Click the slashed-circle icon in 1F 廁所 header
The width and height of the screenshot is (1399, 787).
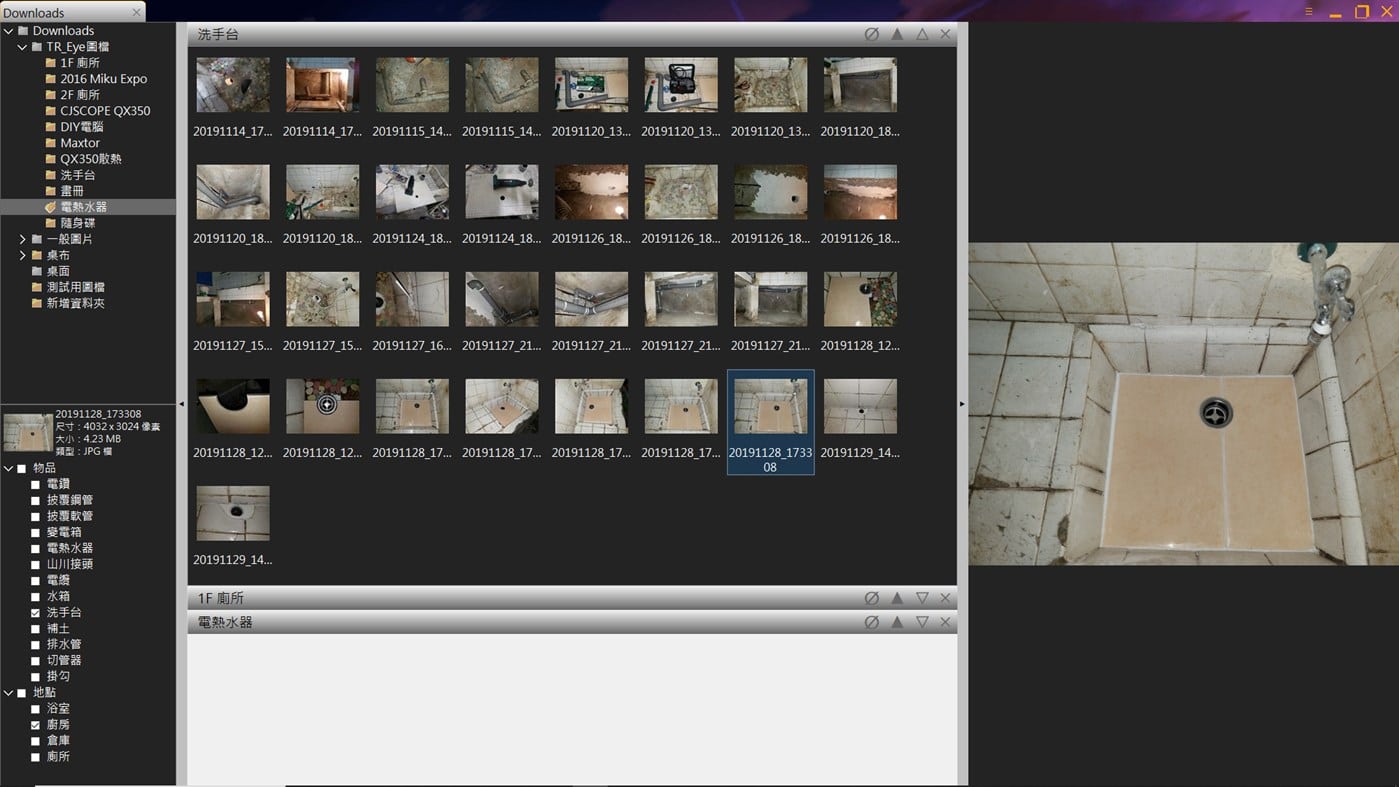pyautogui.click(x=871, y=598)
